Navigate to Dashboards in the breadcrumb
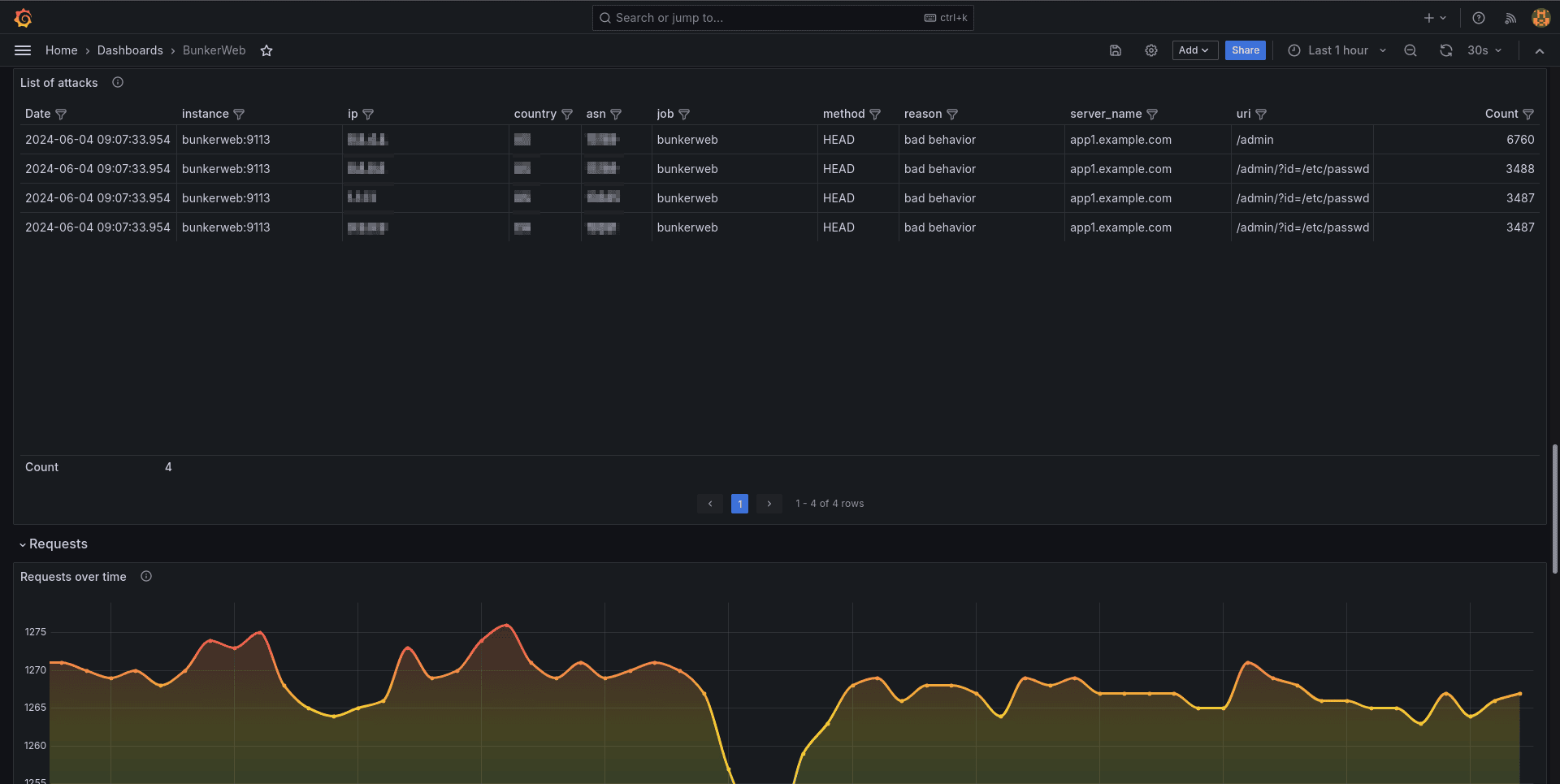 pos(130,50)
